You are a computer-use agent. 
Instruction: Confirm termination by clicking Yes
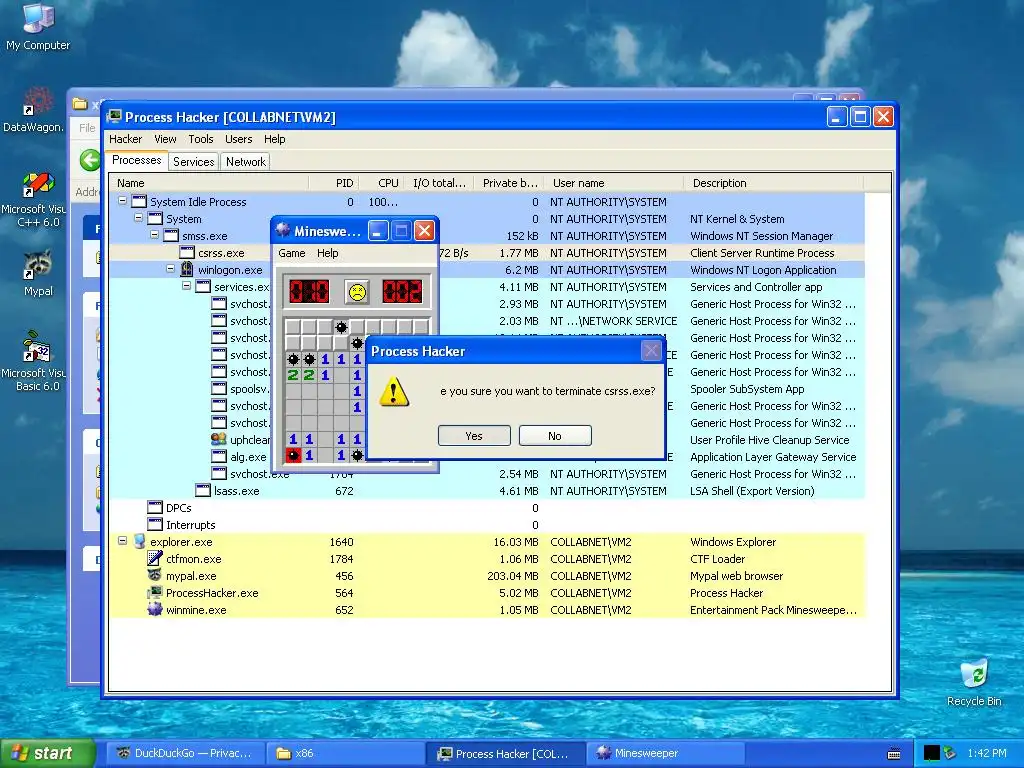(474, 436)
